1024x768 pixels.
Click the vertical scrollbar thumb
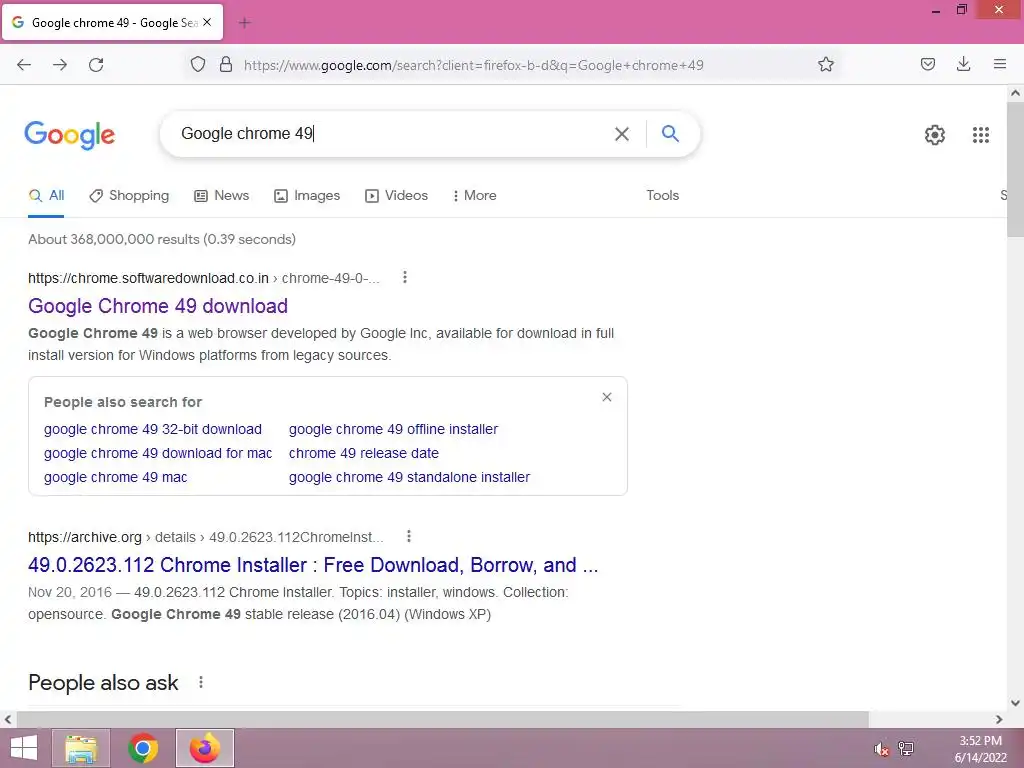(x=1015, y=169)
